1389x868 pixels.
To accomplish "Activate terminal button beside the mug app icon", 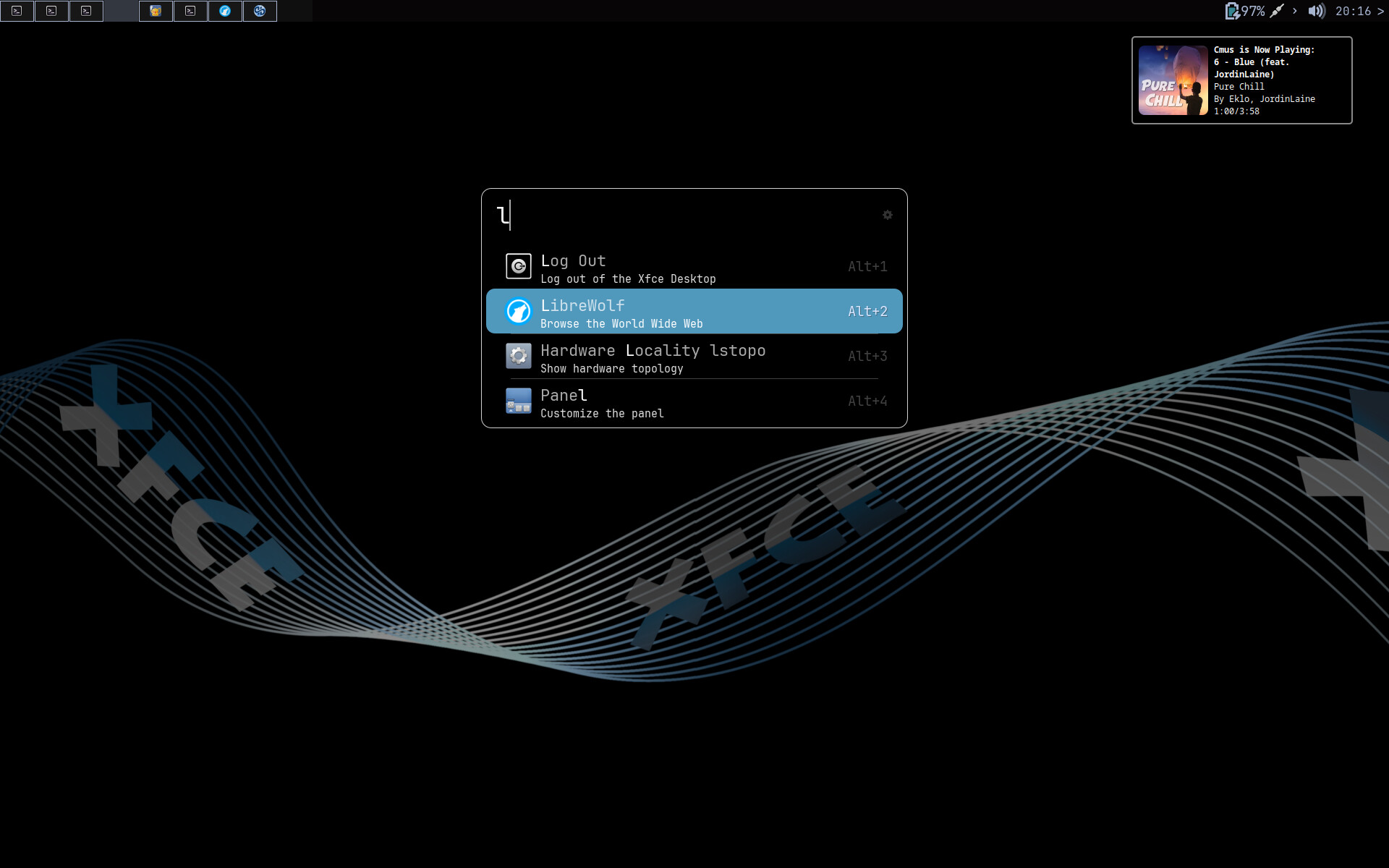I will pos(190,11).
